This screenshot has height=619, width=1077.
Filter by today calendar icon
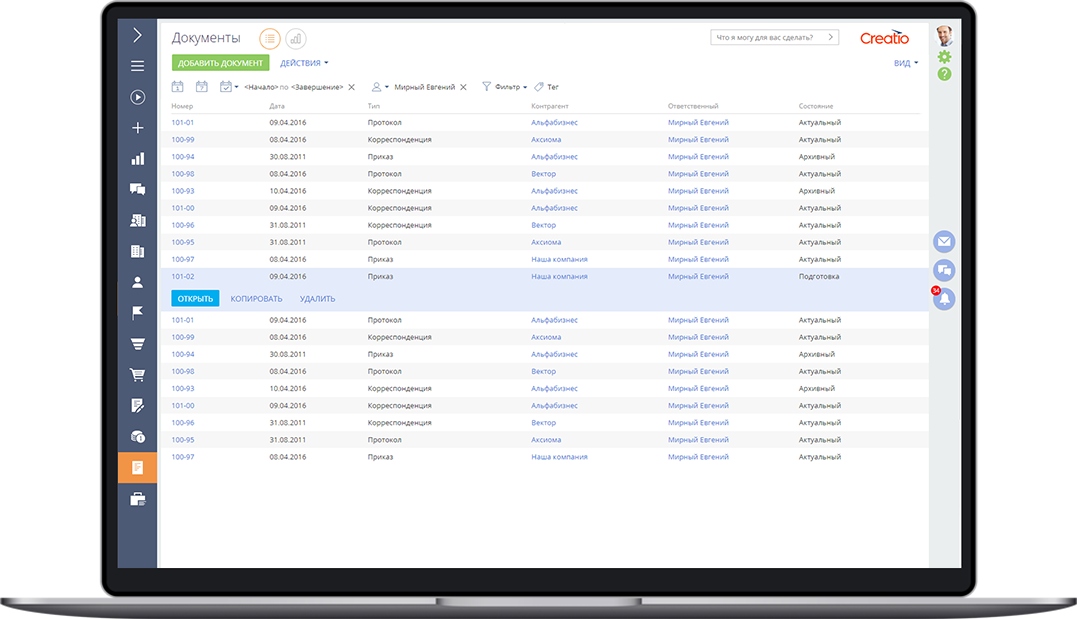coord(177,87)
